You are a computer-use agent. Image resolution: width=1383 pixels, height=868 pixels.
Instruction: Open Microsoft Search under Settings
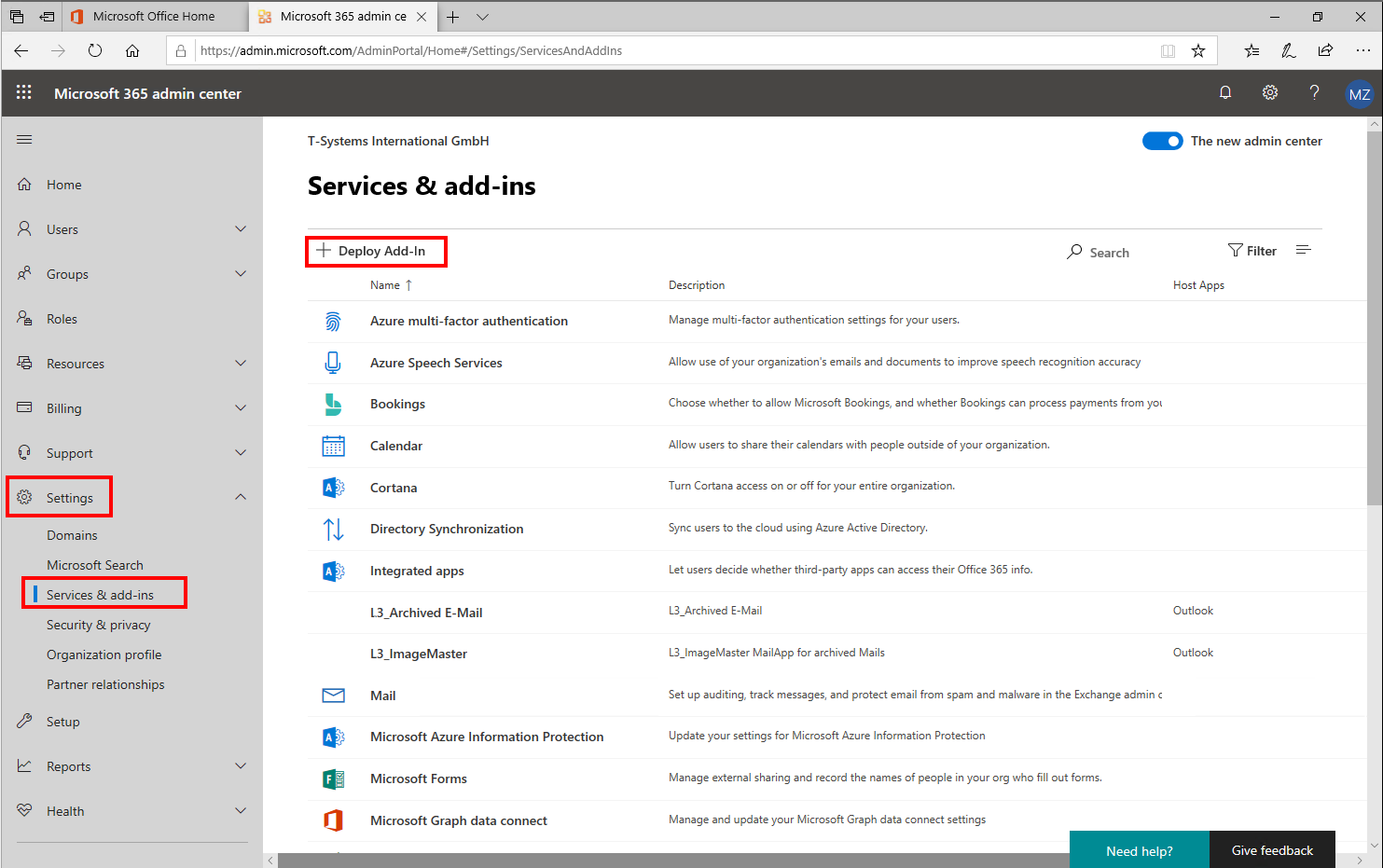pos(95,565)
